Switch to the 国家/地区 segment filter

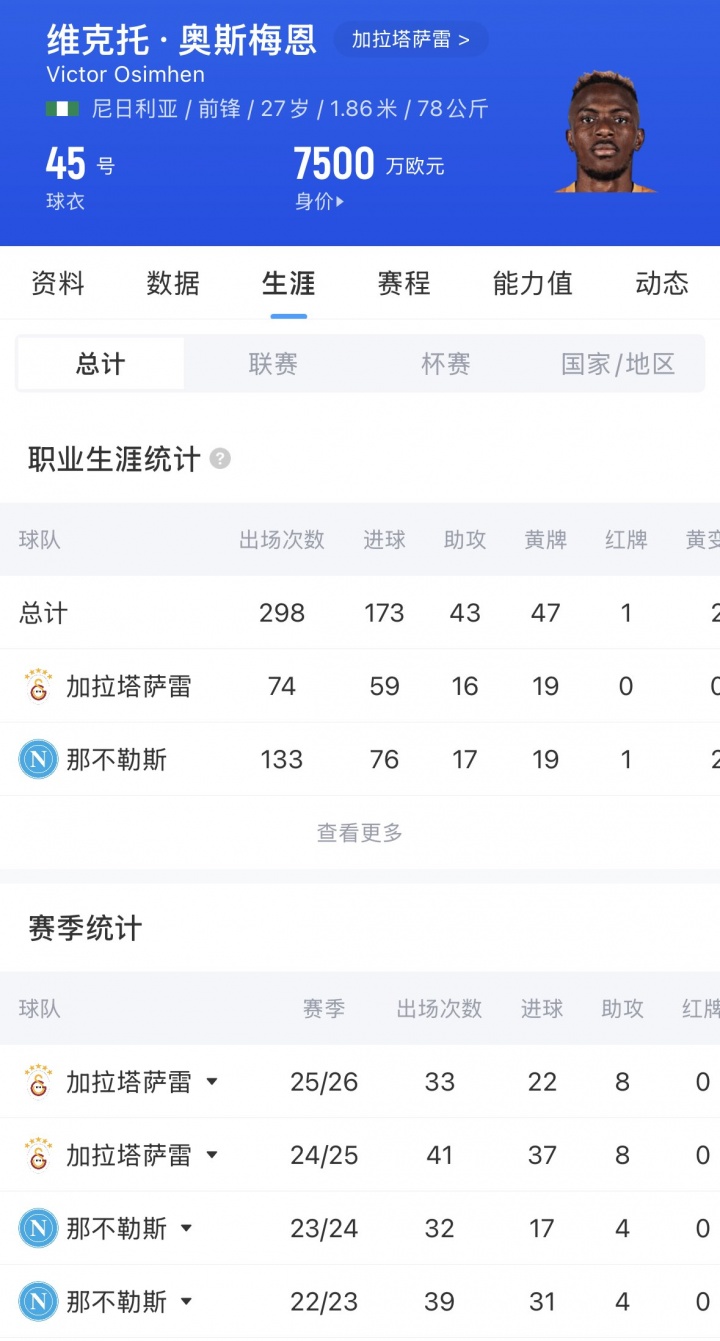pos(618,363)
